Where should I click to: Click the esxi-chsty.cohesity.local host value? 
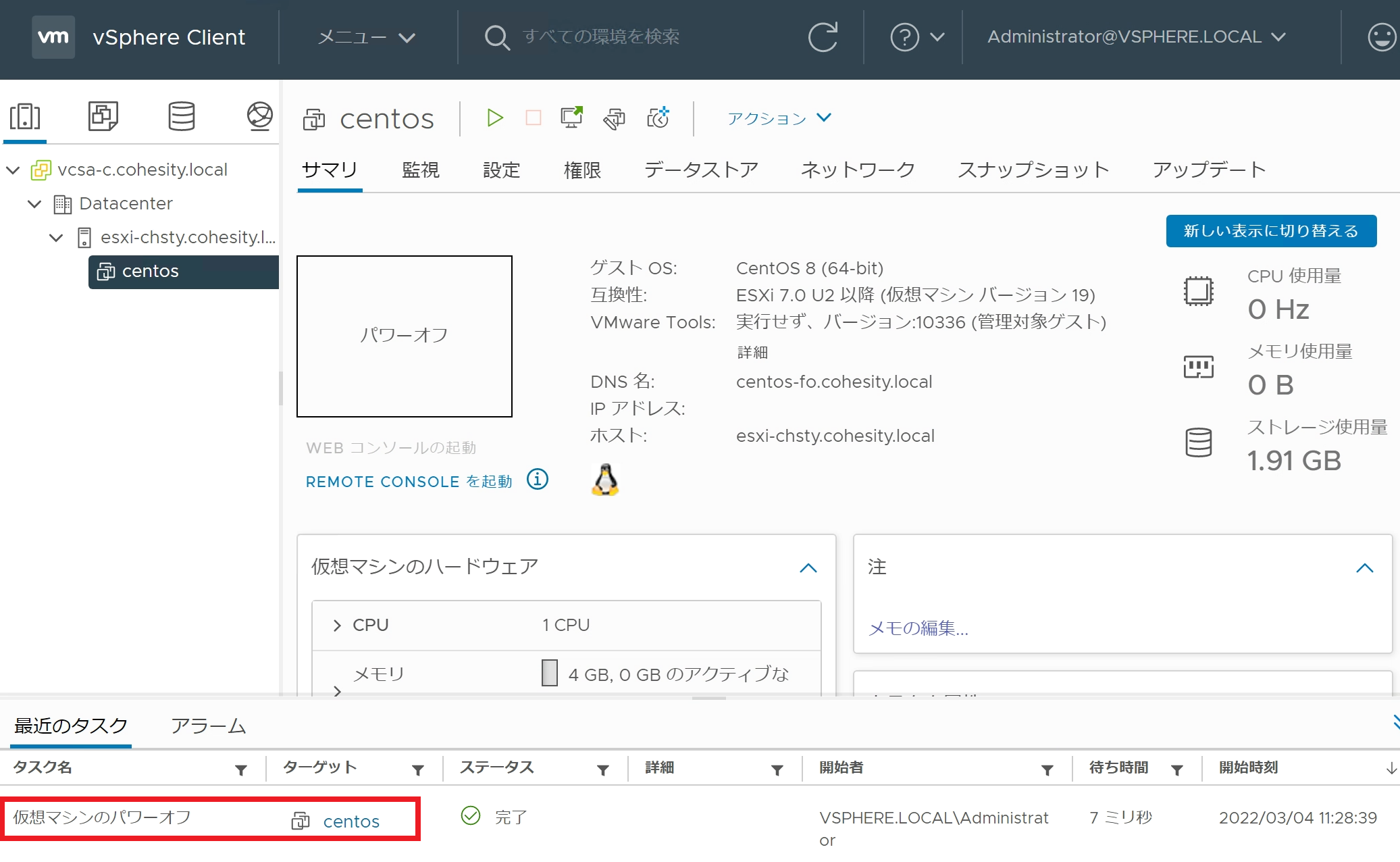(835, 436)
